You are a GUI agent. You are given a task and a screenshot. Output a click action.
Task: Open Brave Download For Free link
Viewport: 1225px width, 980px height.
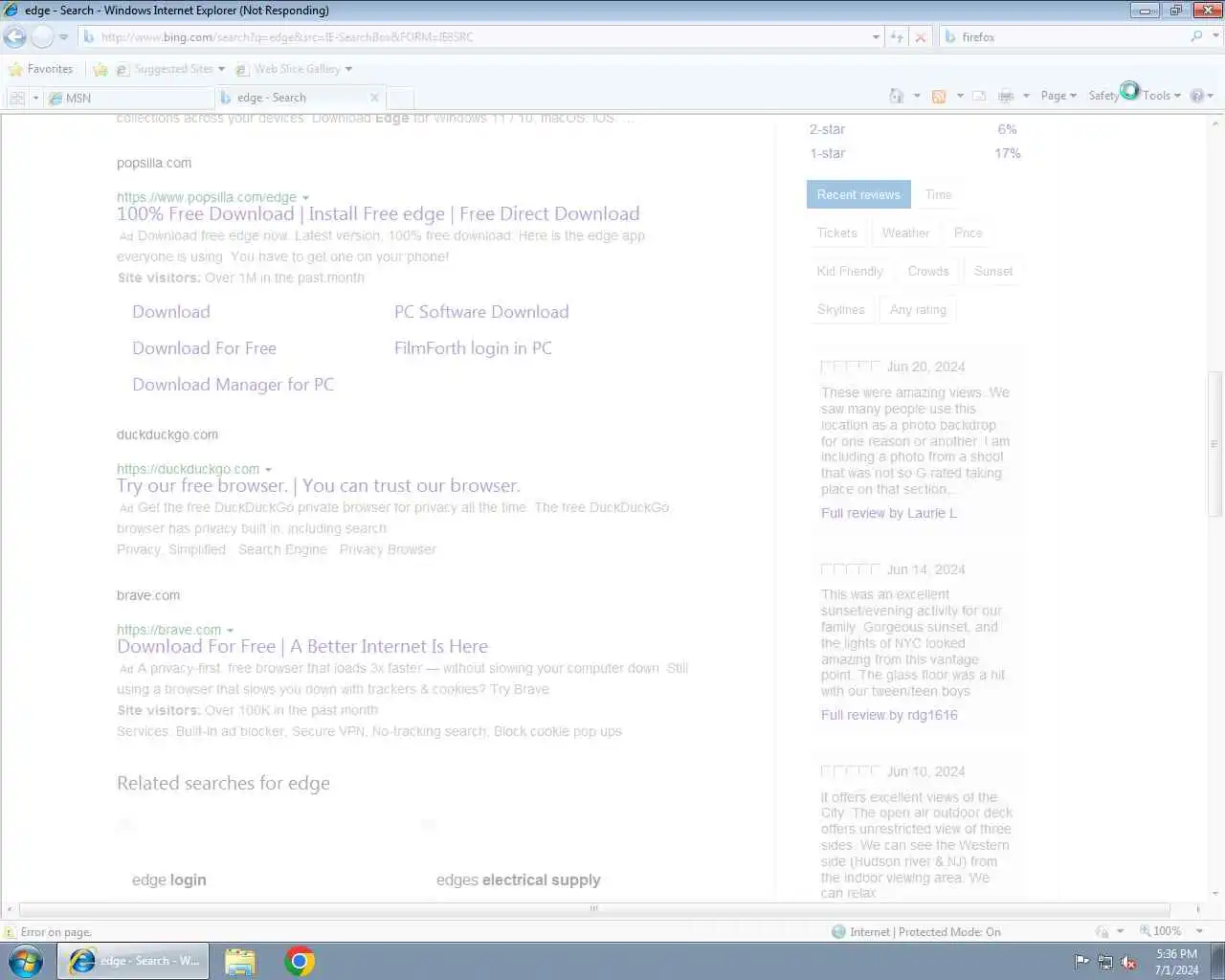click(x=302, y=647)
